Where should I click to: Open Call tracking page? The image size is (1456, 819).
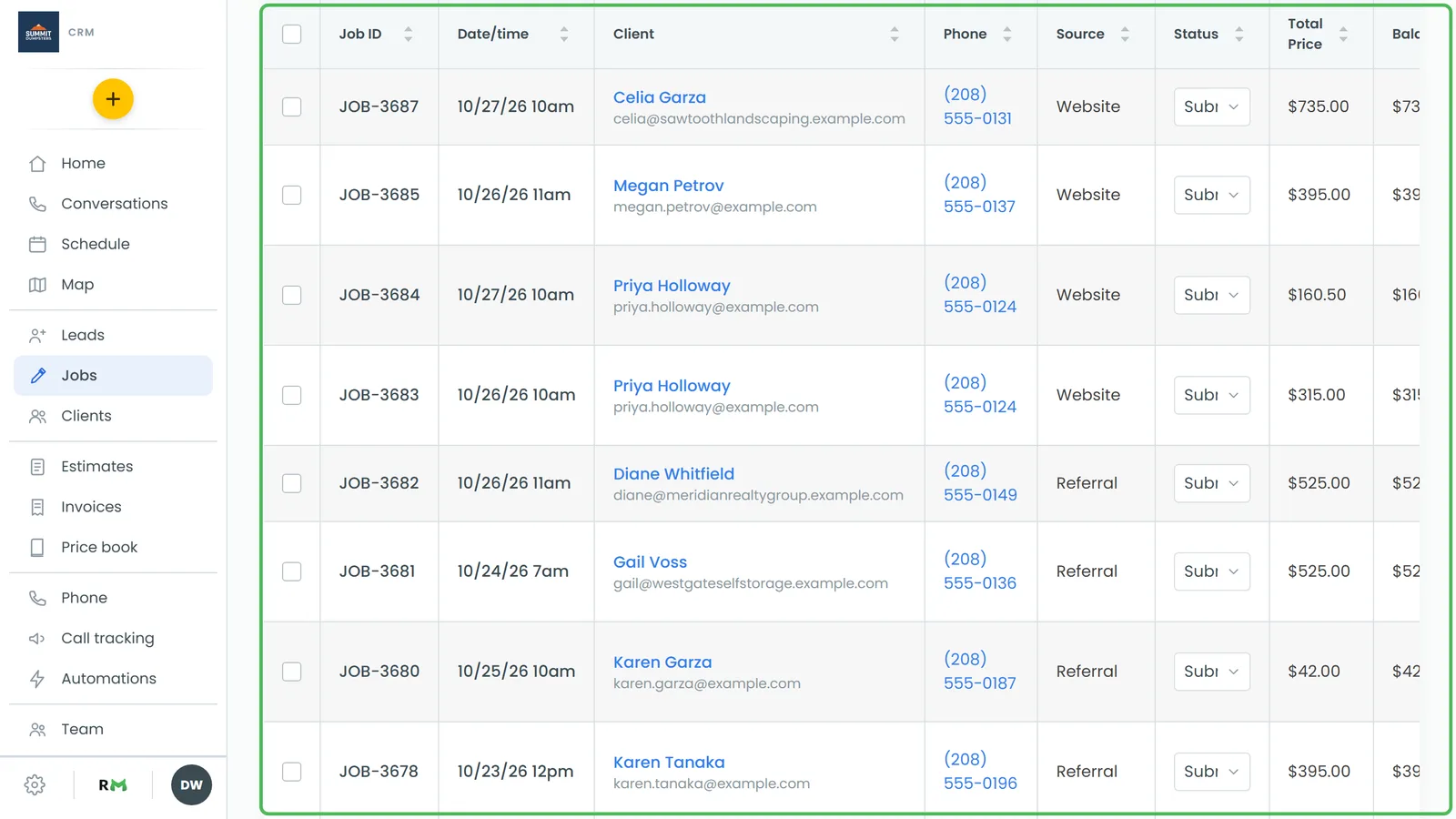[113, 638]
